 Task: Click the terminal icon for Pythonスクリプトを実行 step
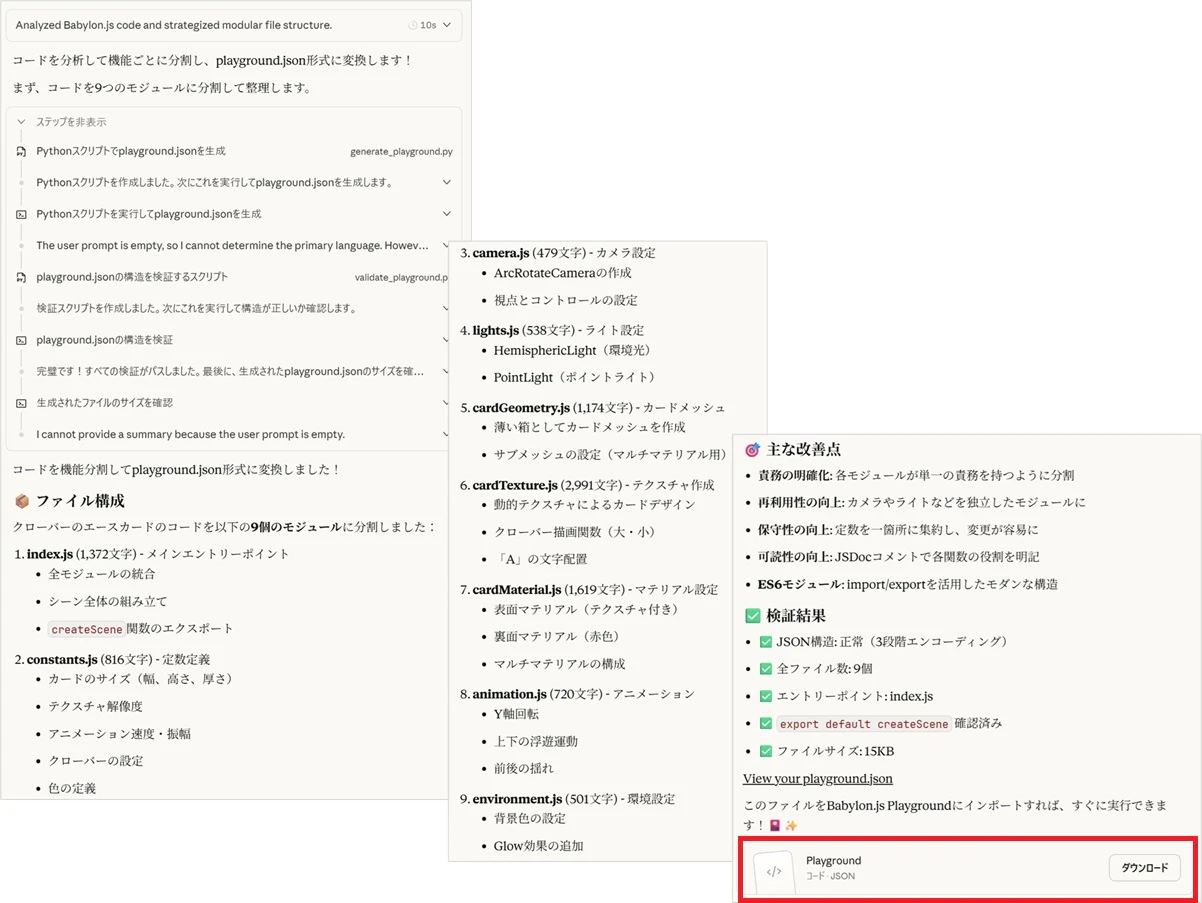(22, 213)
